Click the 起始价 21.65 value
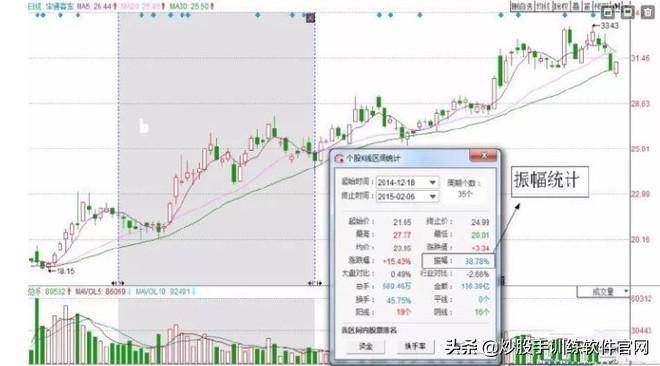This screenshot has height=366, width=660. pyautogui.click(x=402, y=222)
